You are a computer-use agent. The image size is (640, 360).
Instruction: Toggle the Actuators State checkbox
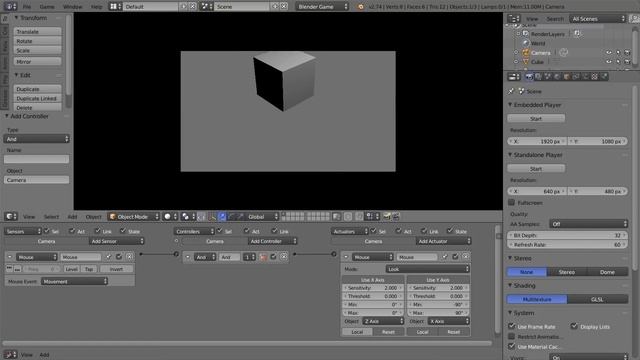450,231
